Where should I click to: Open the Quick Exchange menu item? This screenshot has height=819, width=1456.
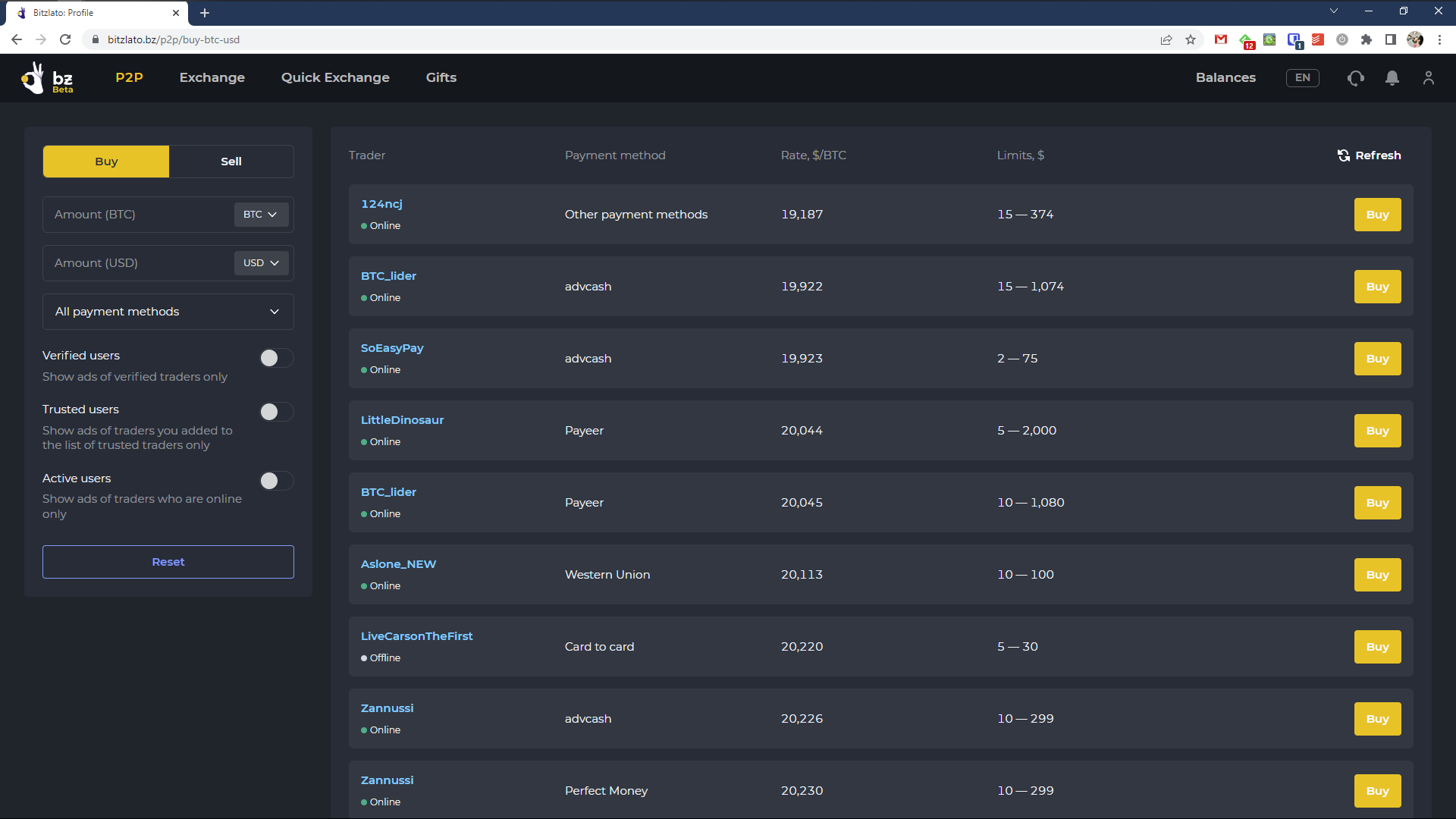(334, 77)
